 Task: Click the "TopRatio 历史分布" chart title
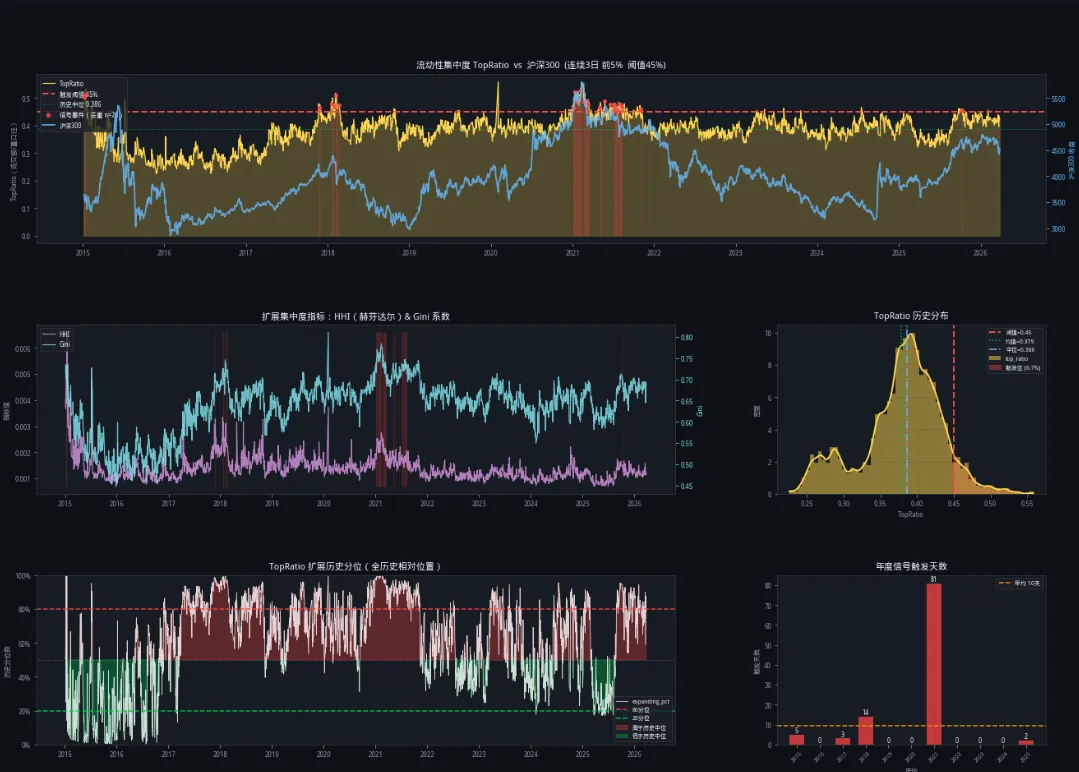coord(910,316)
